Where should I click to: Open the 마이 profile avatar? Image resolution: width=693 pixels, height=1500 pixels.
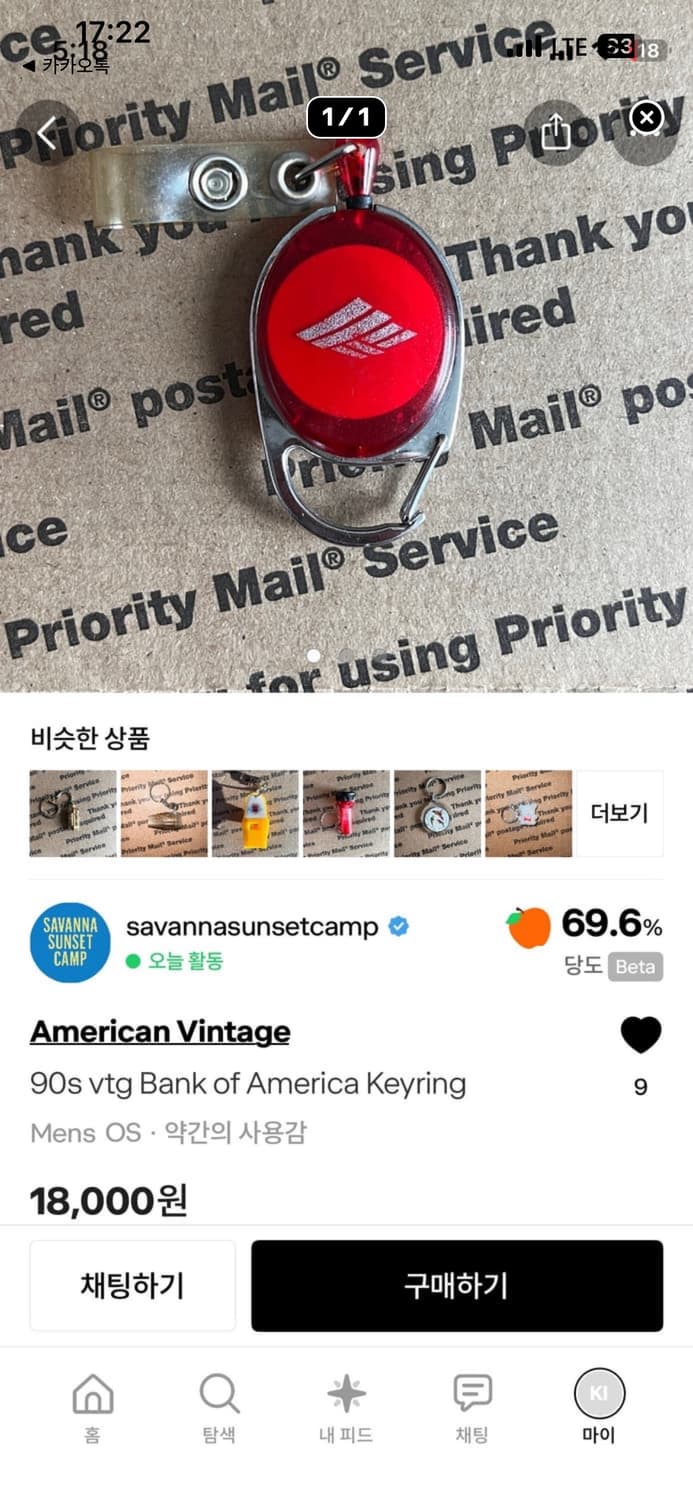point(599,1394)
